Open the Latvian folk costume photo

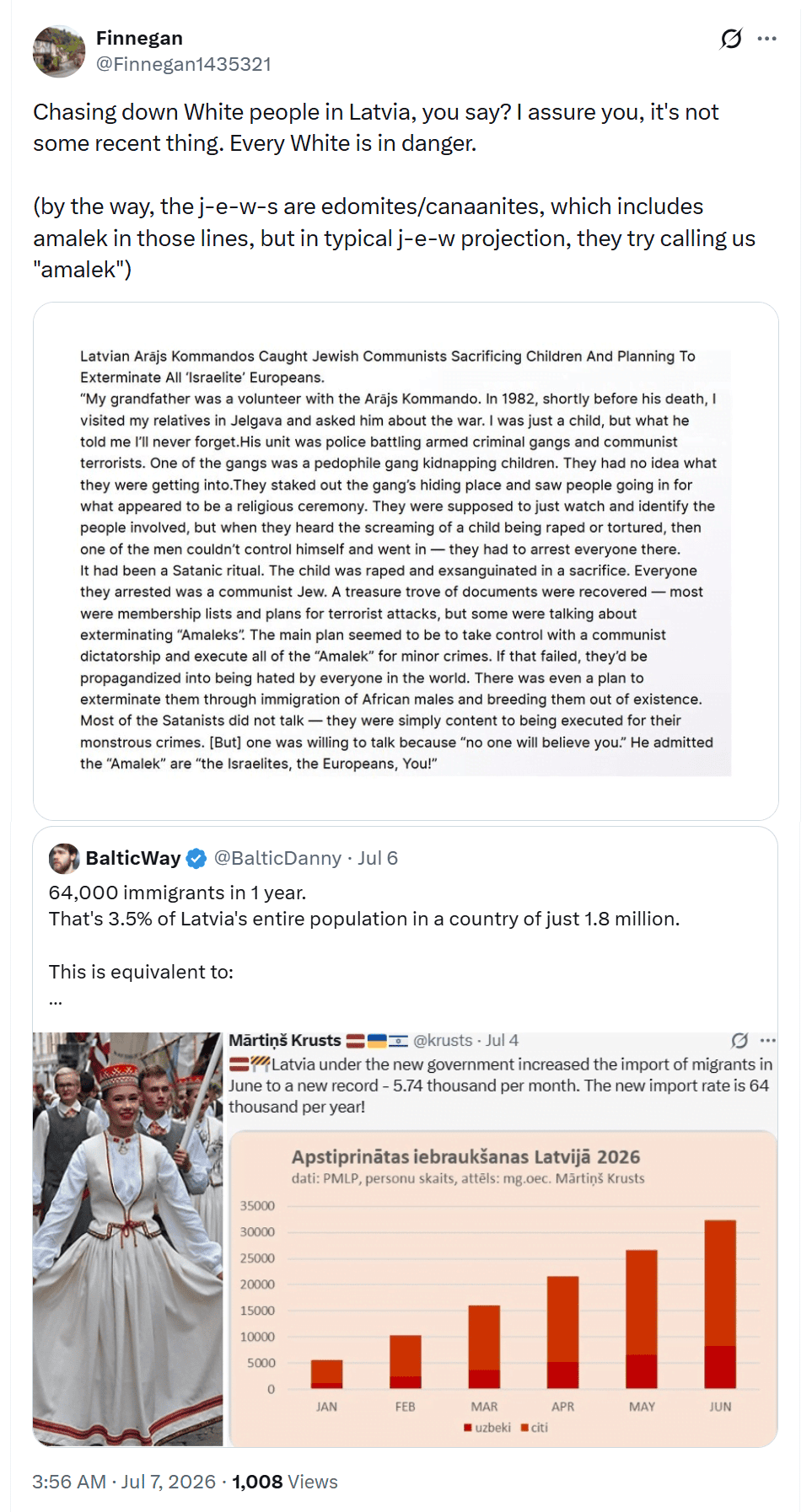pyautogui.click(x=128, y=1239)
